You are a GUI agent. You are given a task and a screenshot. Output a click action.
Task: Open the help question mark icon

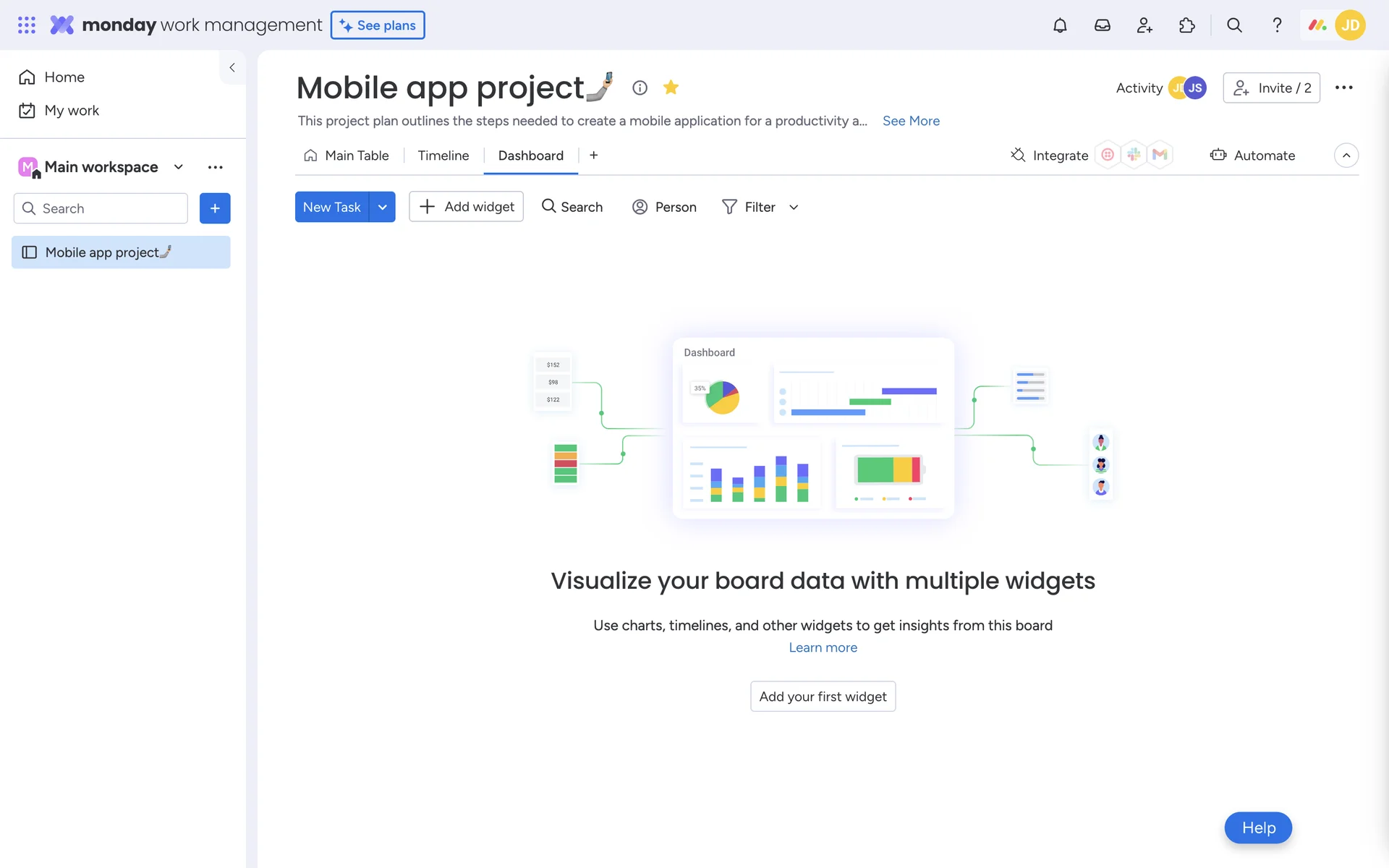coord(1277,25)
